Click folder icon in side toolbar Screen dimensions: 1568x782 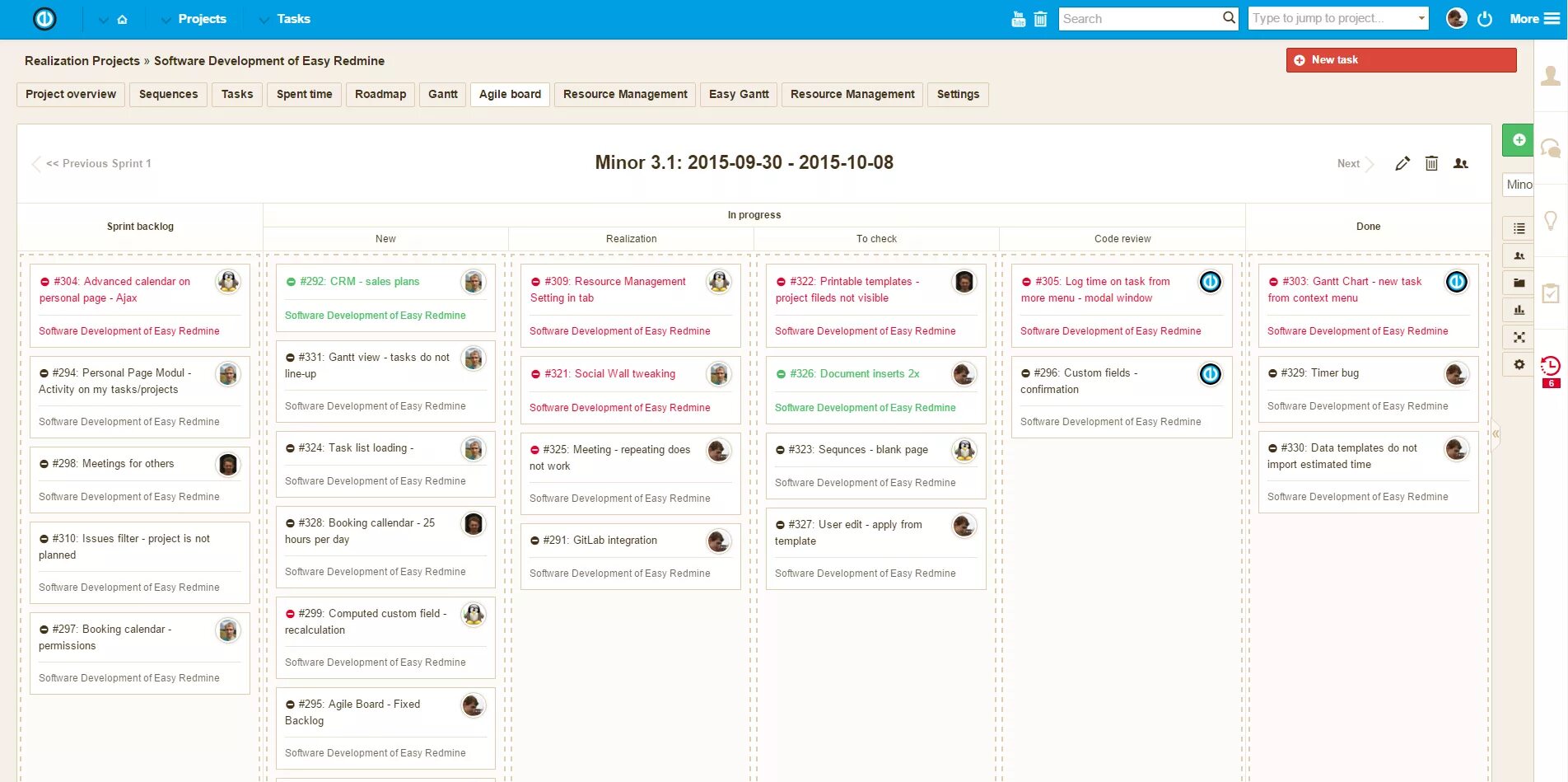[x=1519, y=283]
